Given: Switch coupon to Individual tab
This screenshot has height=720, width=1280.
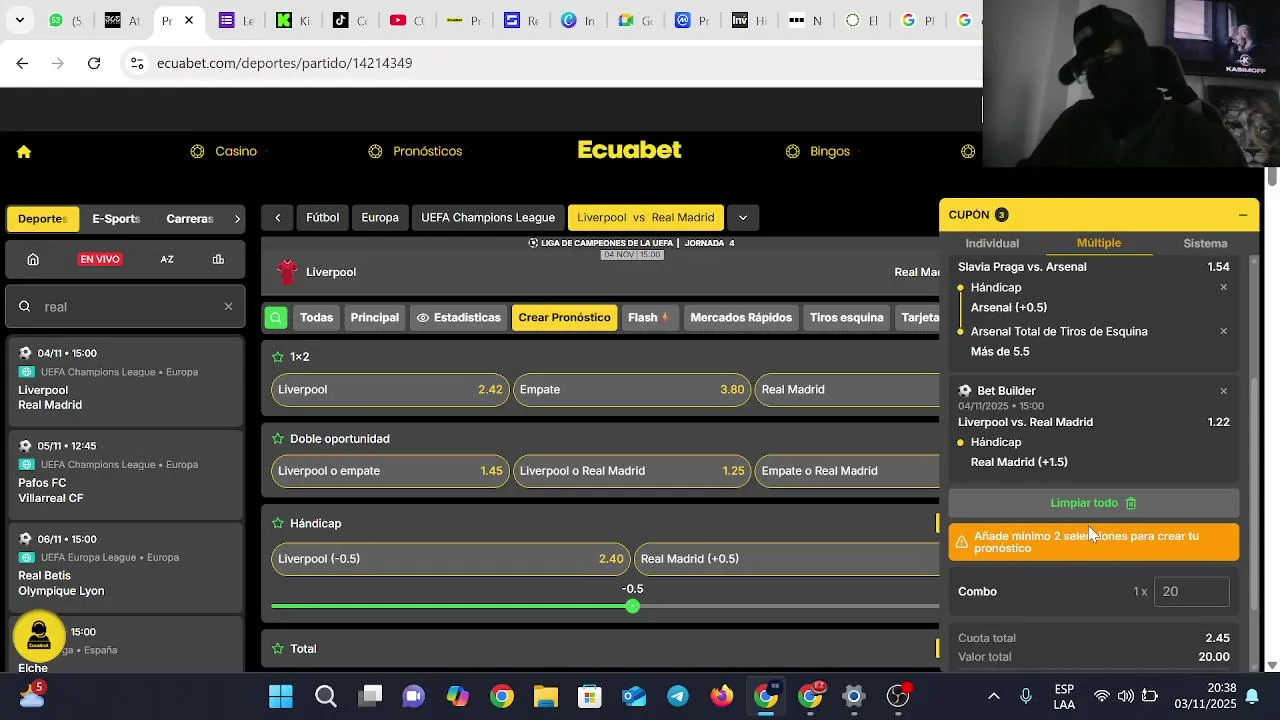Looking at the screenshot, I should (x=992, y=243).
